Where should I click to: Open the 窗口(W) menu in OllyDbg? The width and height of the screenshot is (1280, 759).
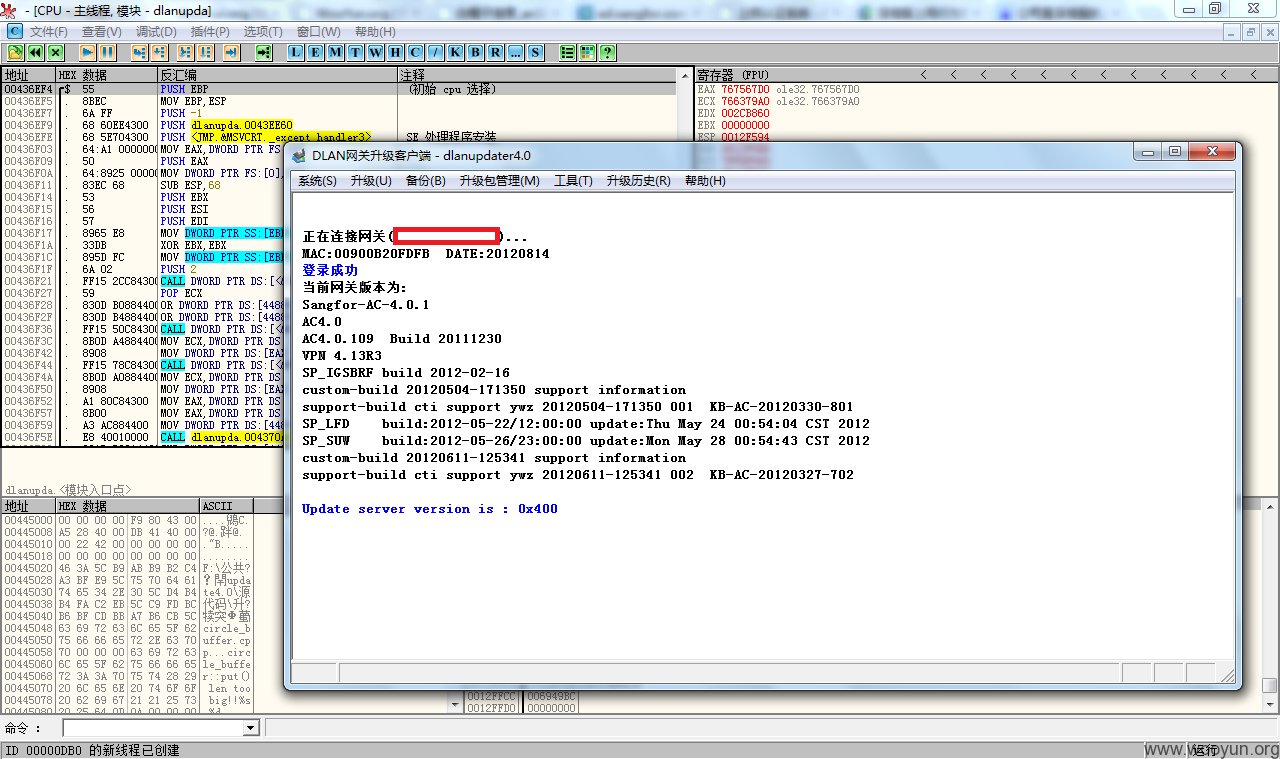tap(319, 32)
